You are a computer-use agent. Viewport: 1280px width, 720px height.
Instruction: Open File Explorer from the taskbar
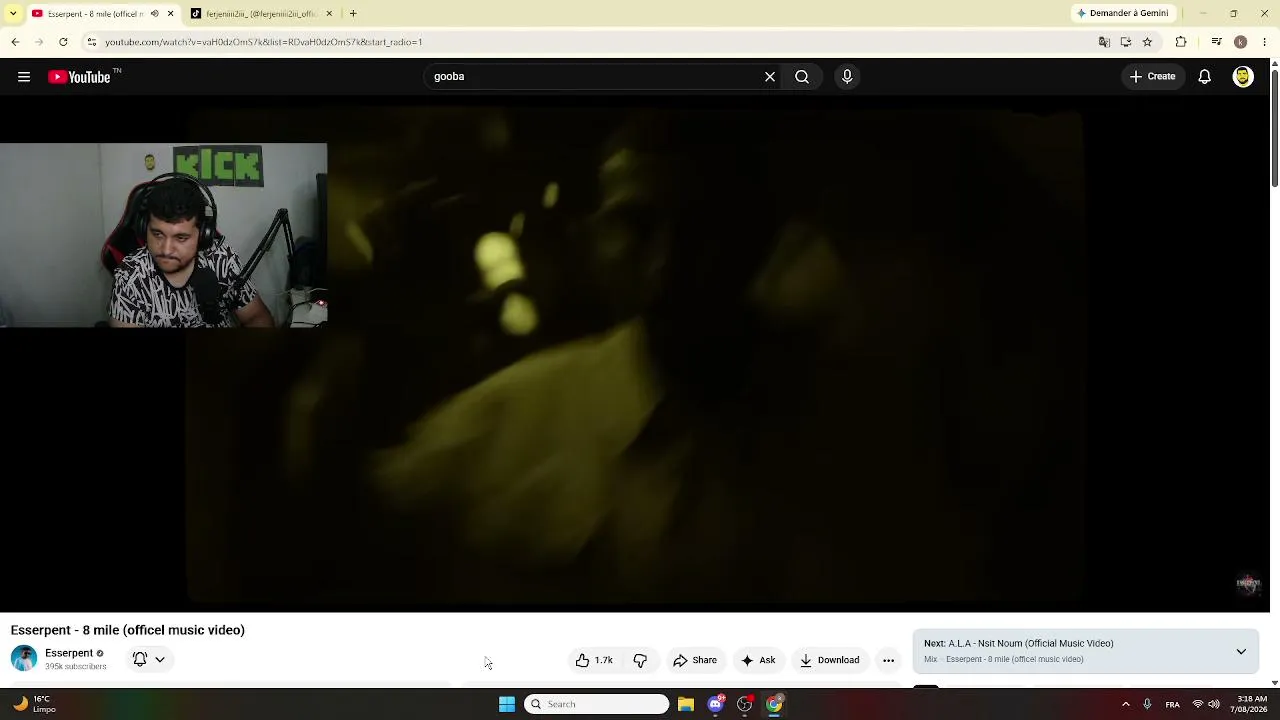click(x=686, y=704)
